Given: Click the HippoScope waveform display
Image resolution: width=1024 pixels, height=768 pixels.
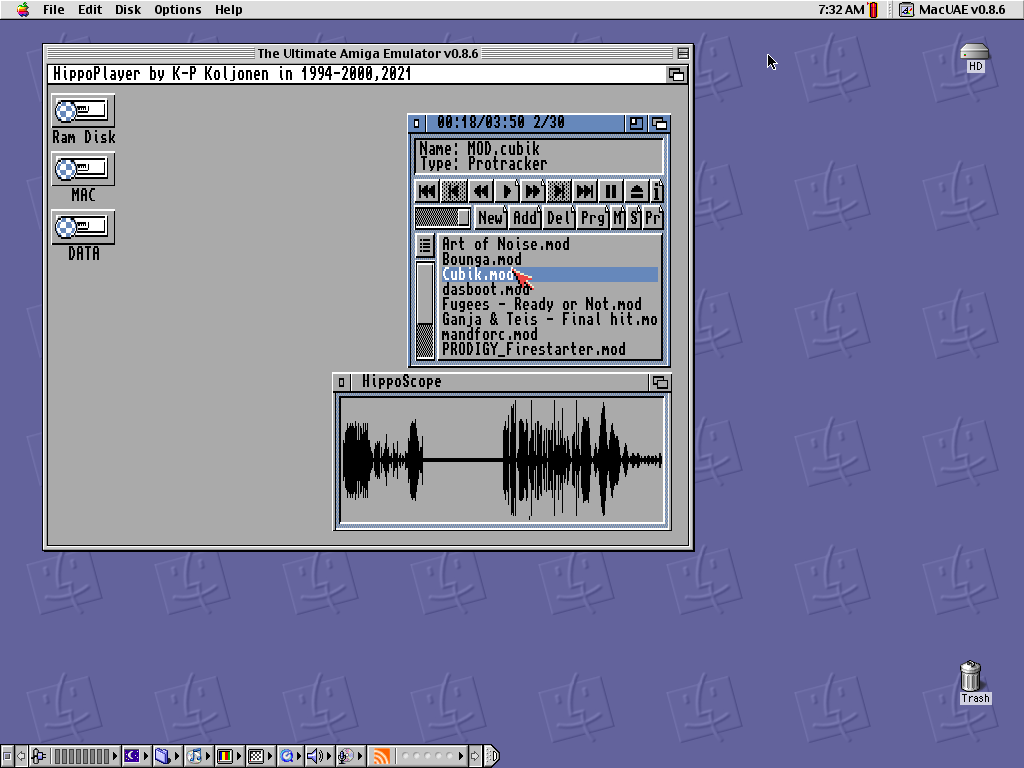Looking at the screenshot, I should tap(502, 460).
